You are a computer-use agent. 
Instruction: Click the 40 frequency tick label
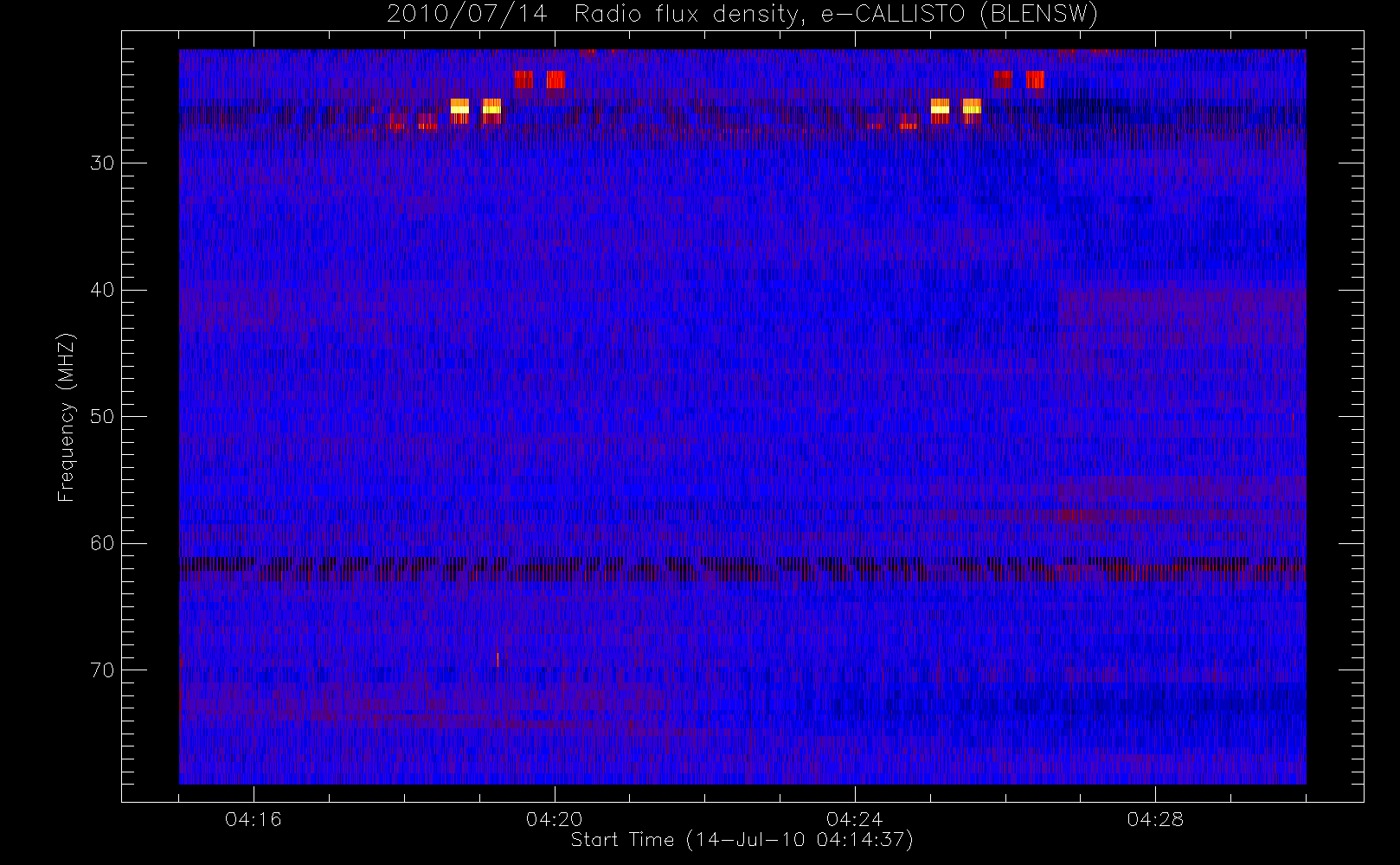102,290
